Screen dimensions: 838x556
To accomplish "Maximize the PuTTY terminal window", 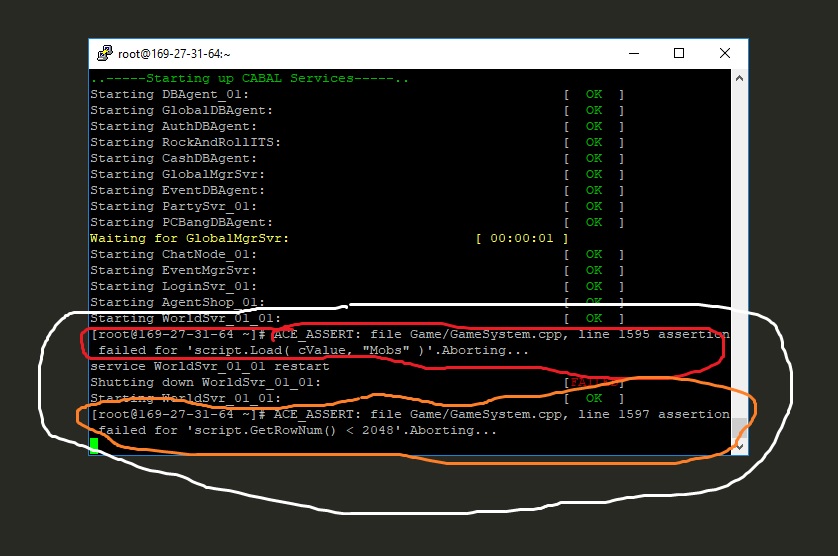I will (679, 53).
